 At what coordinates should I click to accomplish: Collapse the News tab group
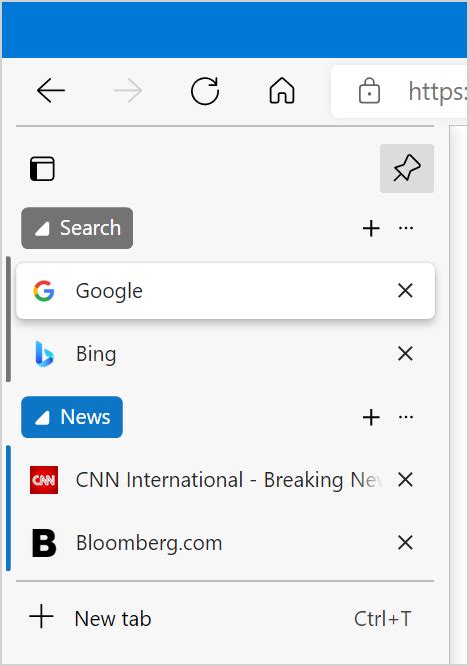pos(72,417)
